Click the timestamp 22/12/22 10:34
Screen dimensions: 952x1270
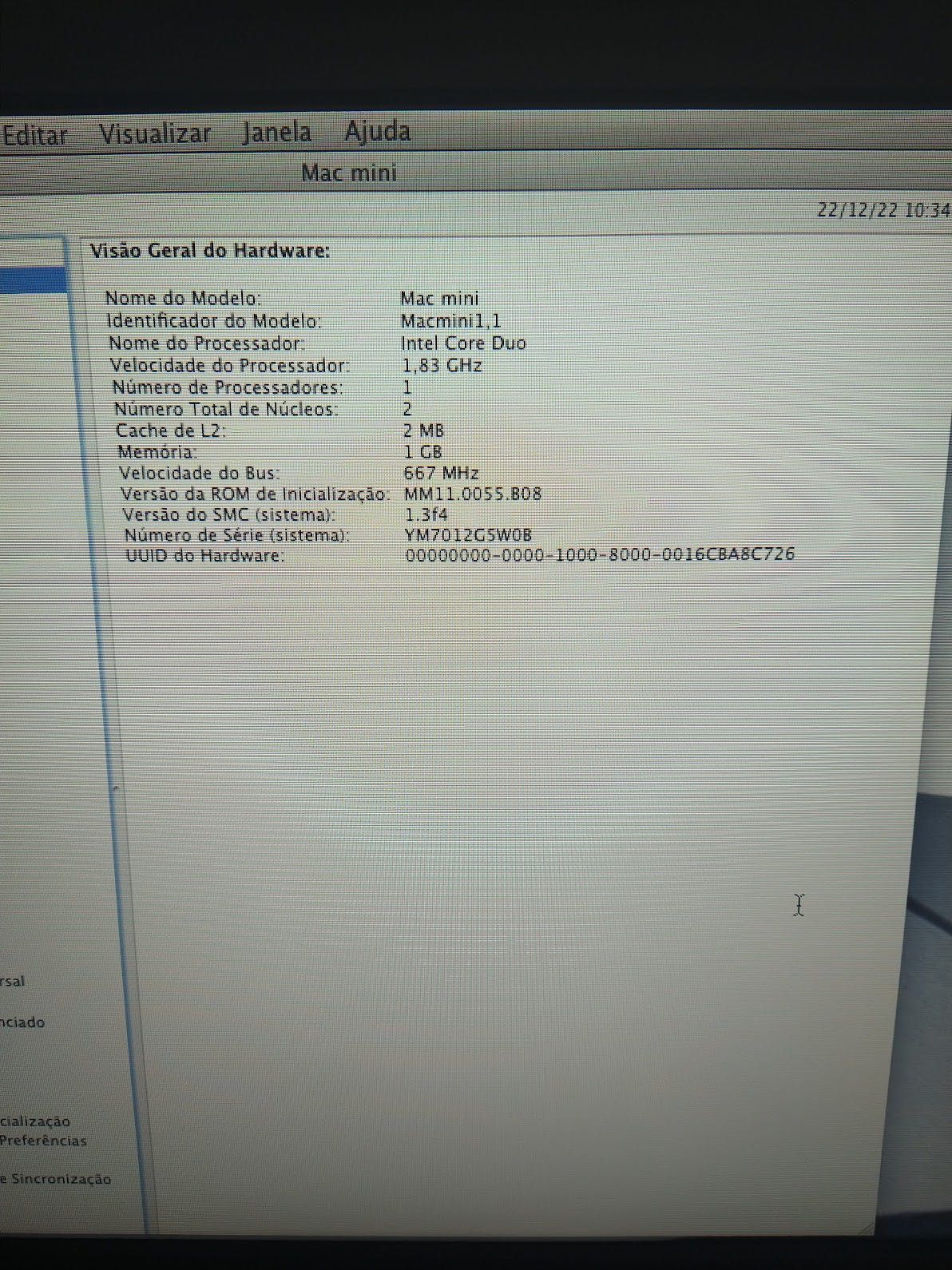coord(883,210)
